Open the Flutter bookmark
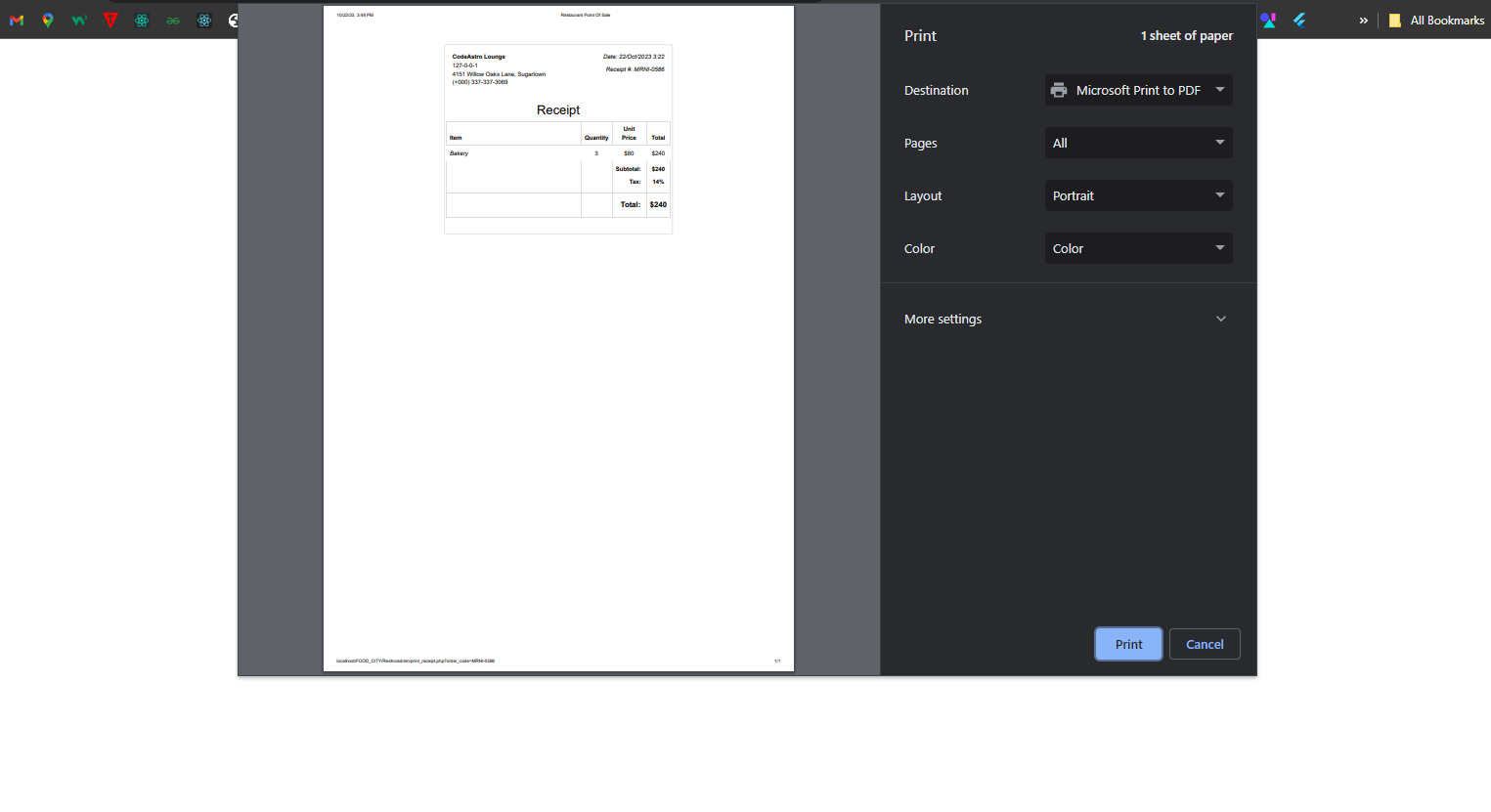The width and height of the screenshot is (1491, 812). [x=1300, y=20]
